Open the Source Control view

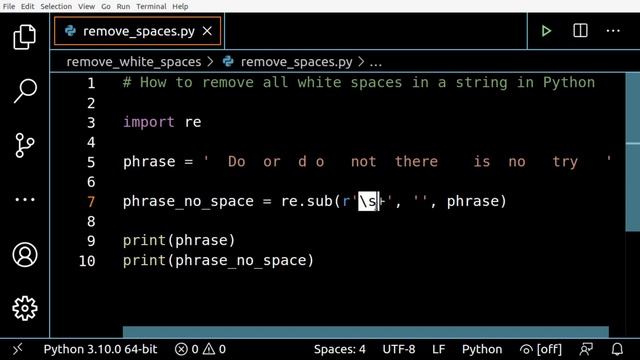(24, 145)
